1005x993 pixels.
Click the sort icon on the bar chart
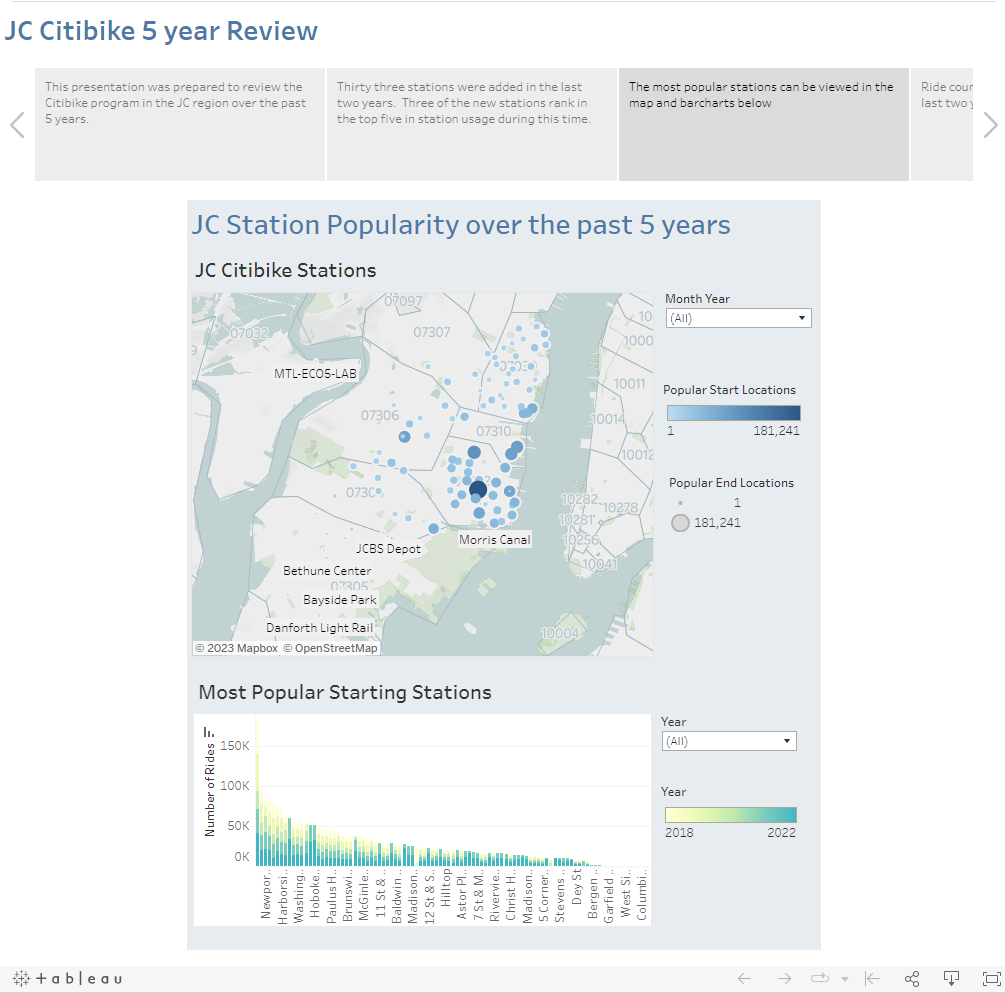[x=208, y=732]
